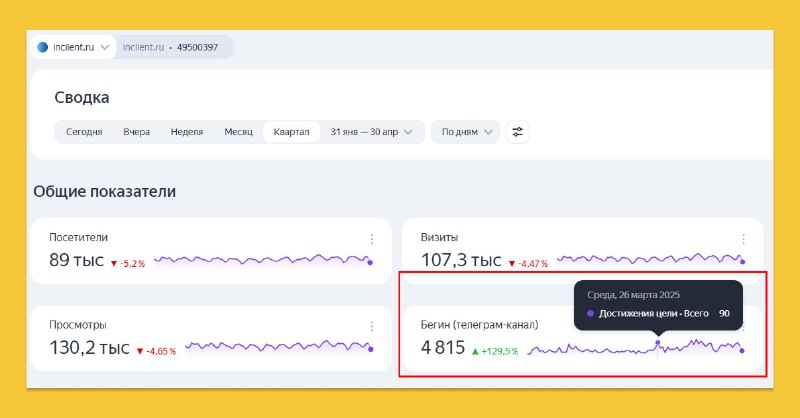The width and height of the screenshot is (800, 418).
Task: Click the last data point on Бегин sparkline
Action: [742, 351]
